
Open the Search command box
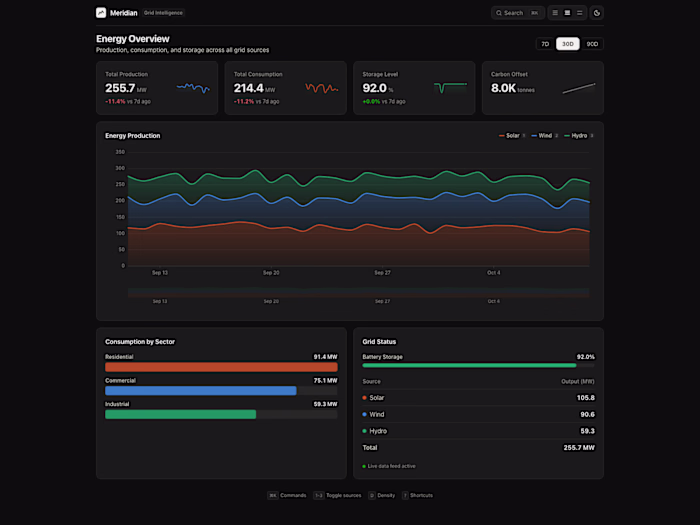coord(517,13)
